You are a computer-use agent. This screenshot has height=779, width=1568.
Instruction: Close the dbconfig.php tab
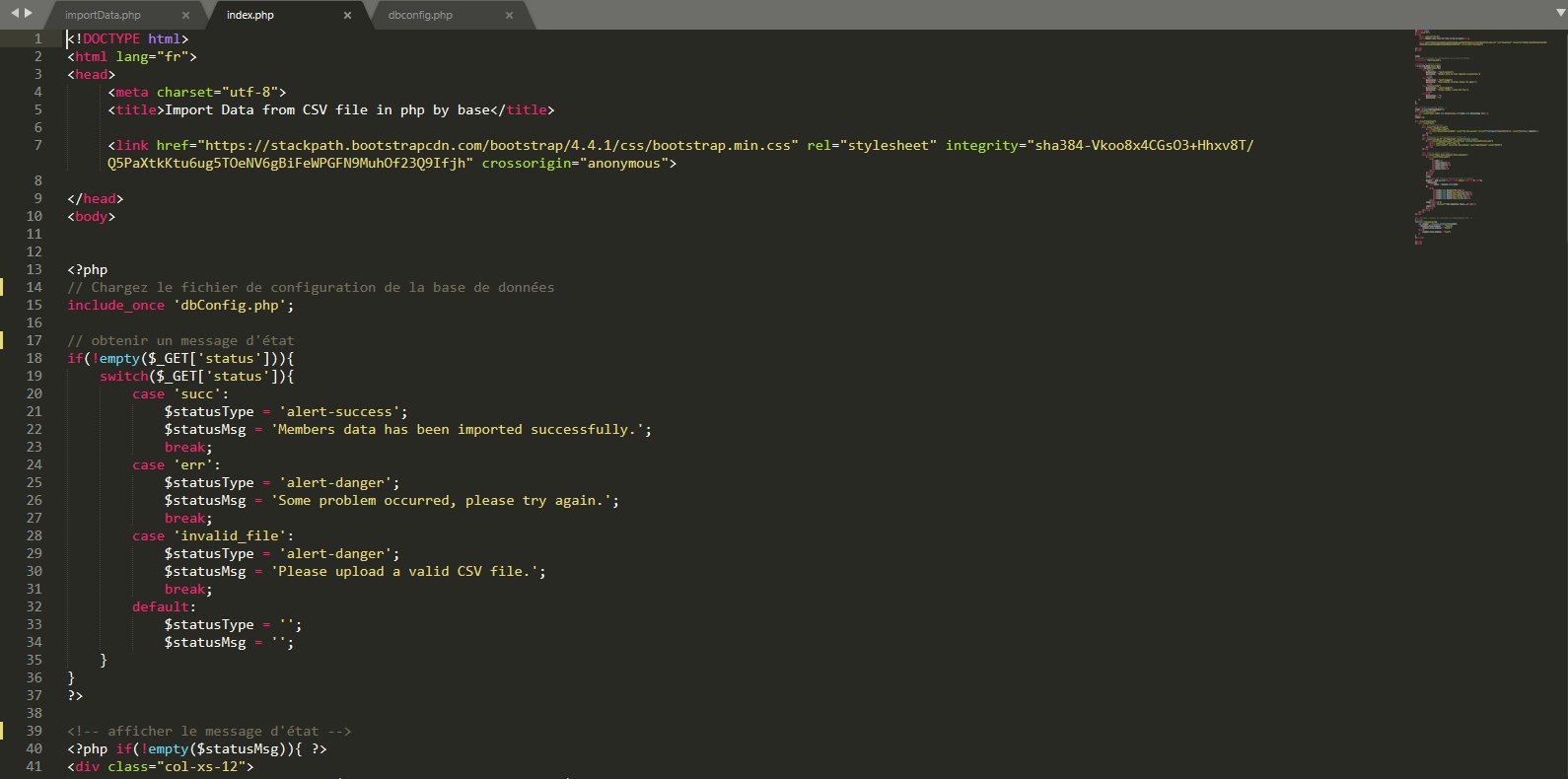click(x=509, y=16)
